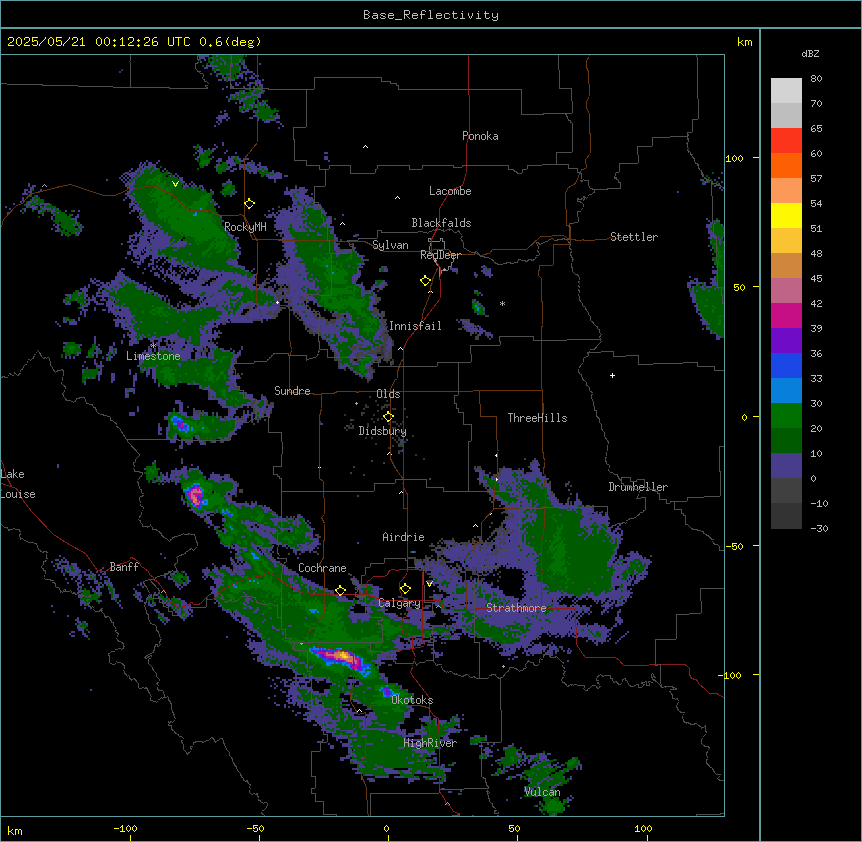Click the yellow 54 dBZ color swatch
The height and width of the screenshot is (842, 862).
[786, 215]
